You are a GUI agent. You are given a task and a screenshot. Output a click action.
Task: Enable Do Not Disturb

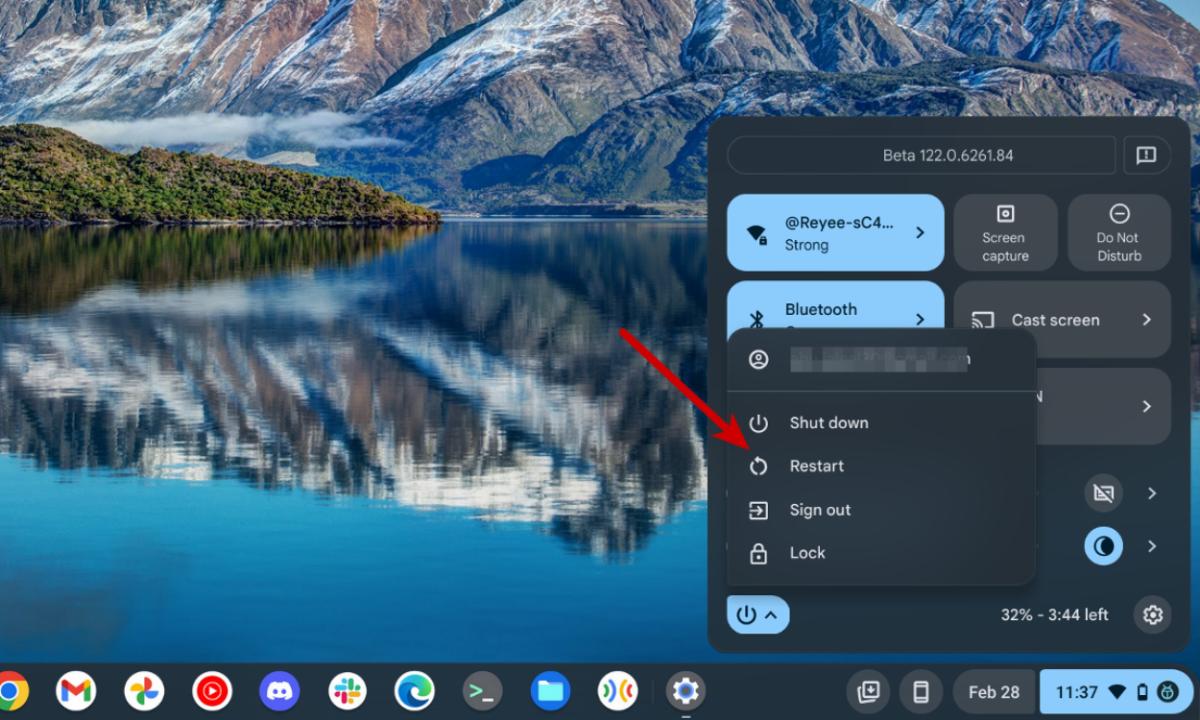1118,232
